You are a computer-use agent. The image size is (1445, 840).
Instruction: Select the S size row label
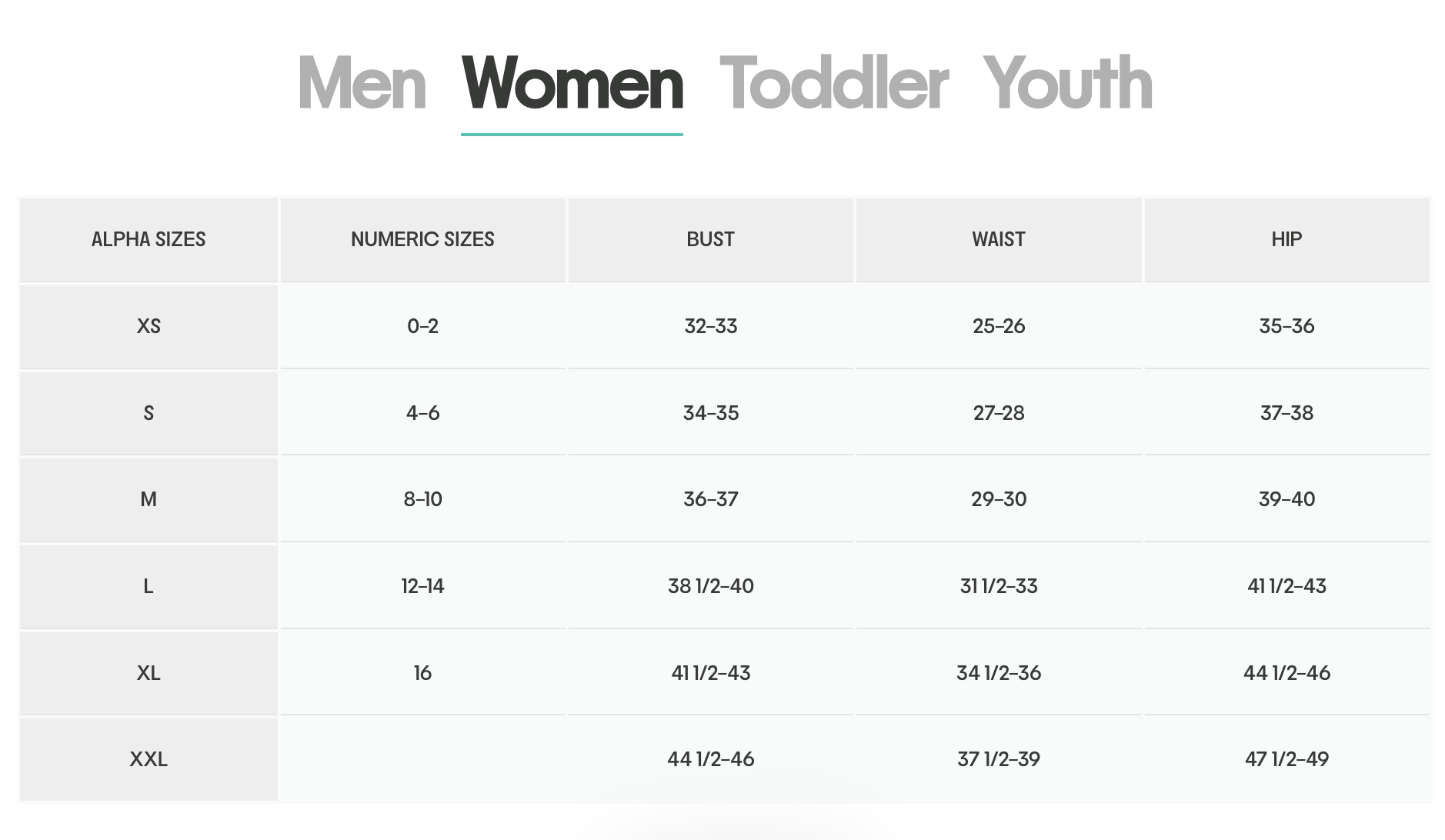coord(149,413)
